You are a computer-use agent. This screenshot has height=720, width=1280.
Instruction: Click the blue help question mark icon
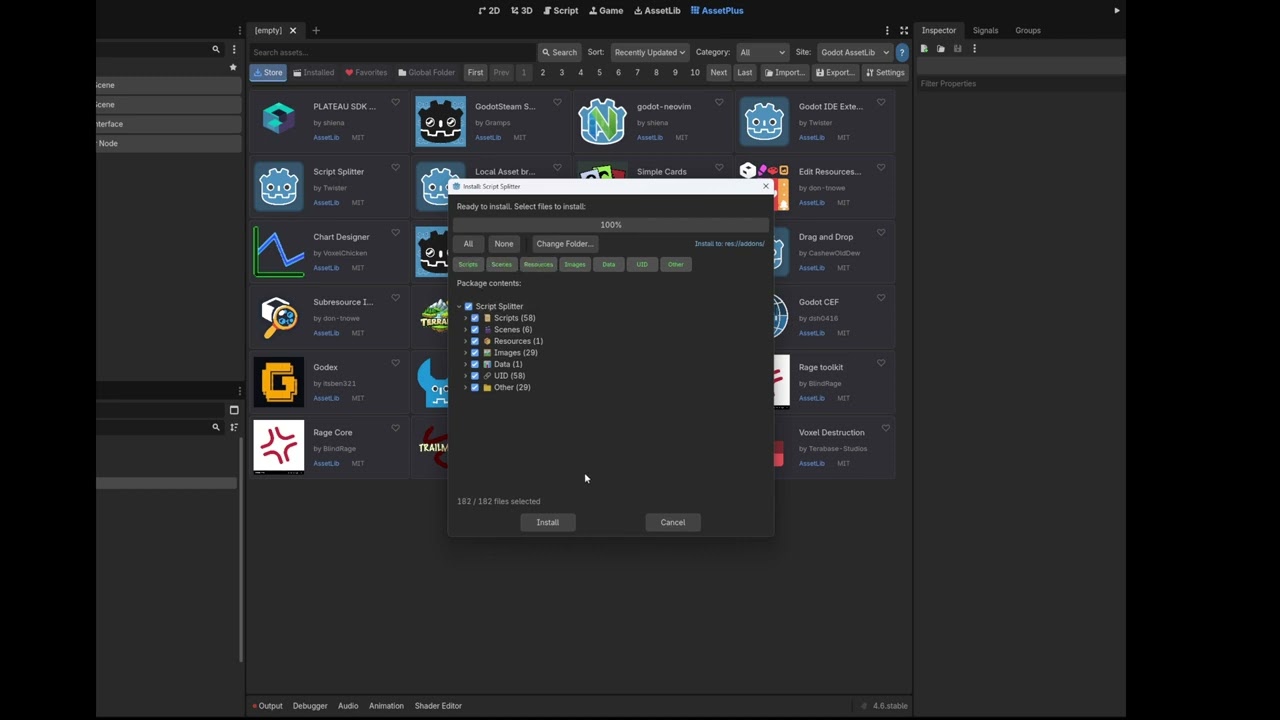pos(902,52)
